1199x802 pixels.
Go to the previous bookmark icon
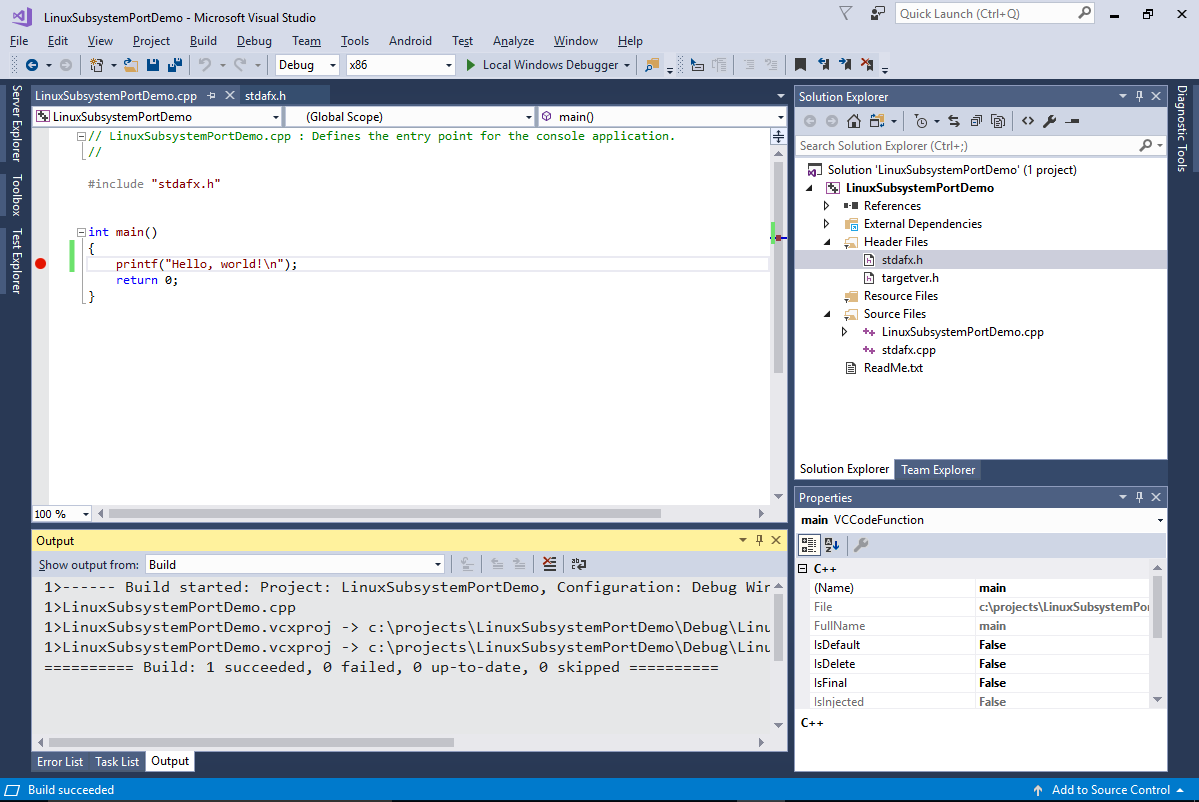click(x=823, y=65)
